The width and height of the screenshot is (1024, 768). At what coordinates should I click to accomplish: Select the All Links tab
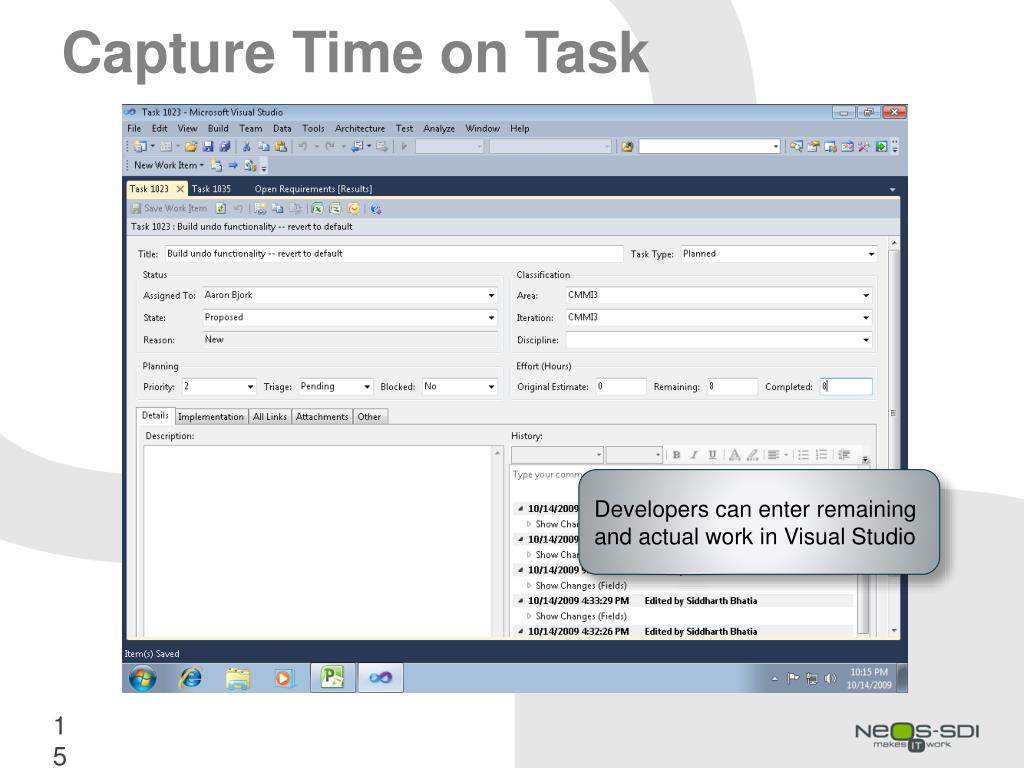(270, 417)
